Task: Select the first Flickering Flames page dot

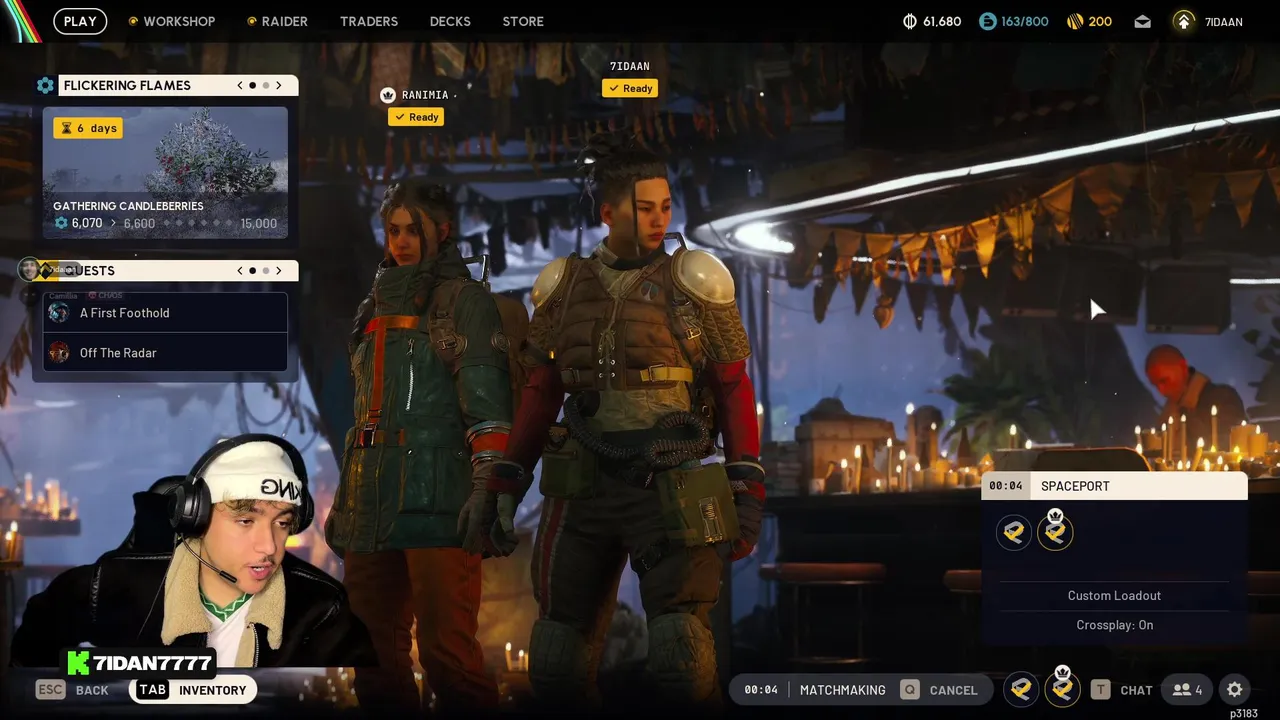Action: point(252,86)
